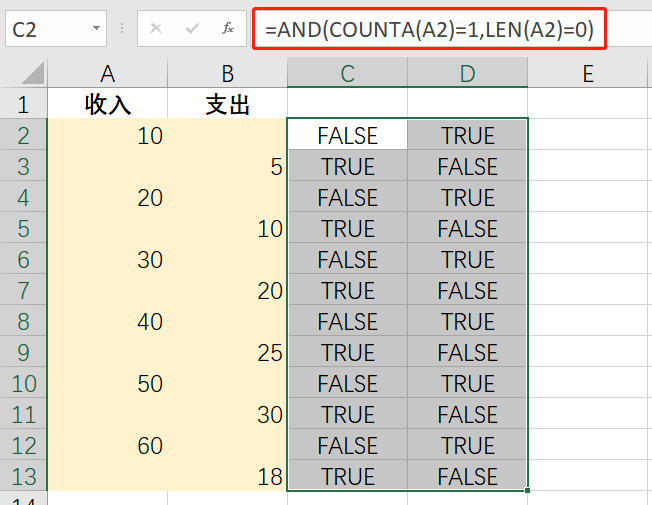Image resolution: width=652 pixels, height=505 pixels.
Task: Click the Select All corner triangle
Action: pyautogui.click(x=33, y=73)
